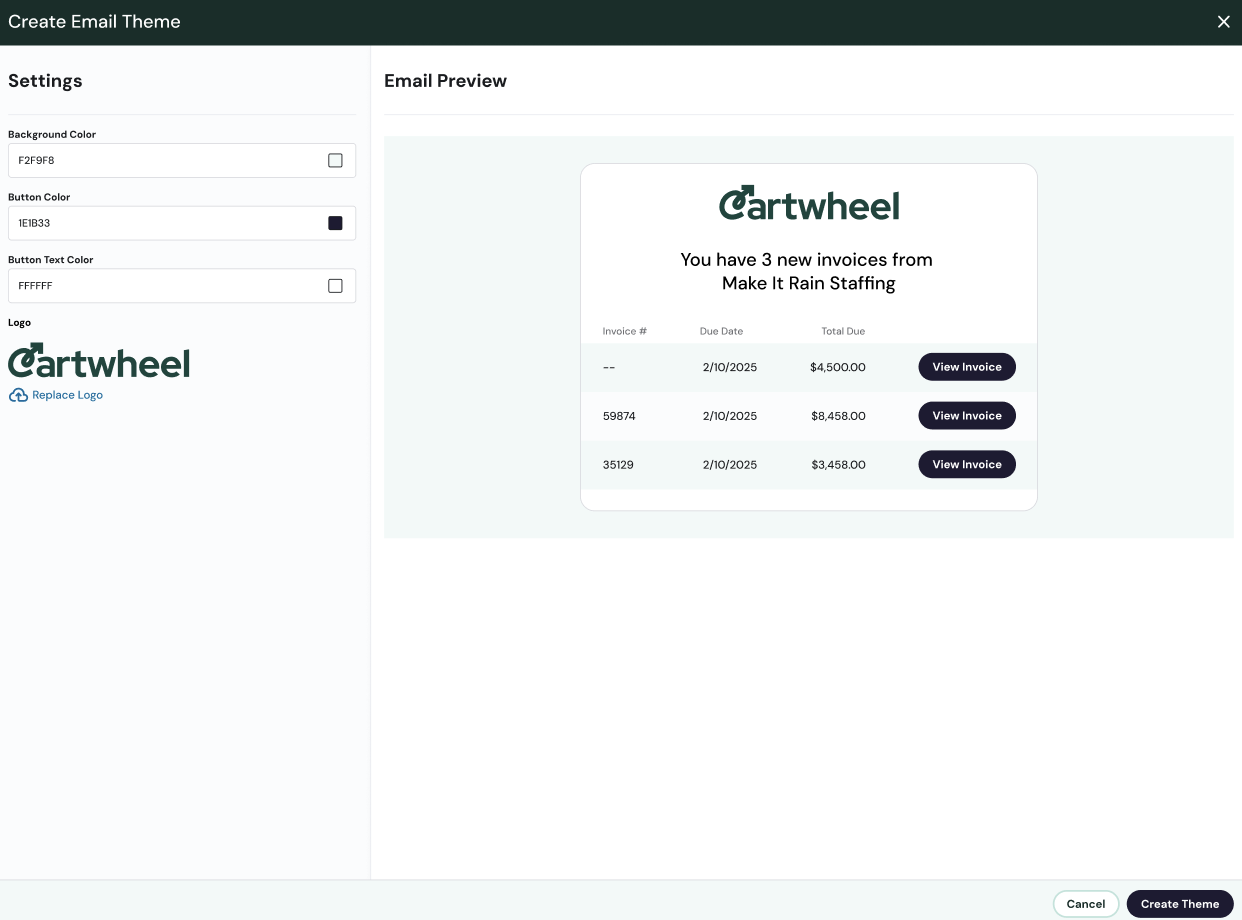Close the Create Email Theme dialog
The width and height of the screenshot is (1242, 920).
[1223, 22]
